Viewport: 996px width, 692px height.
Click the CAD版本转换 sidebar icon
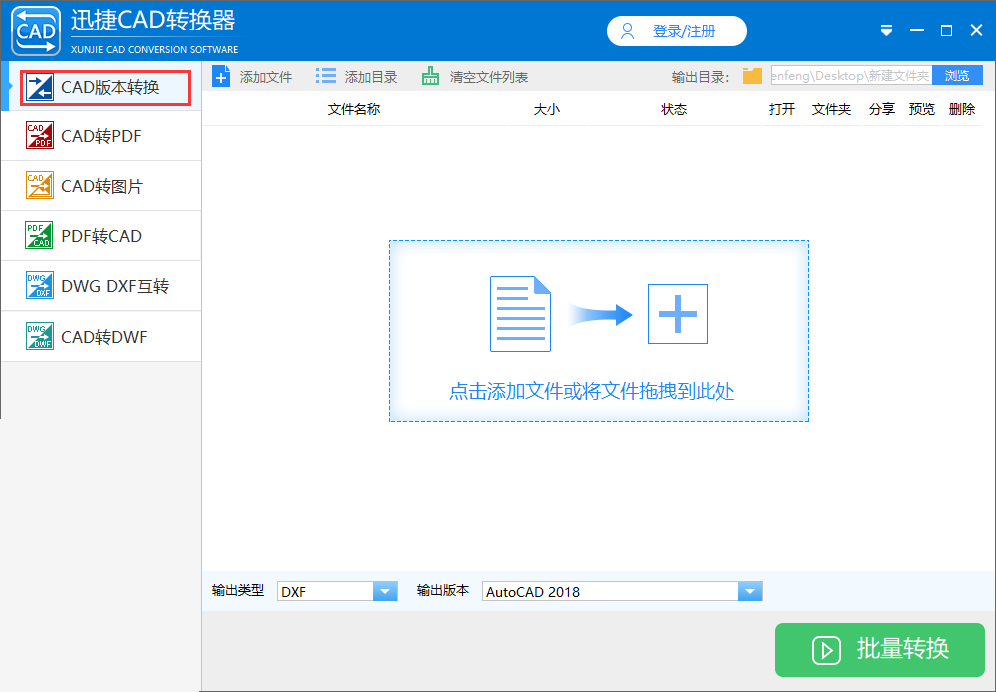(x=39, y=88)
